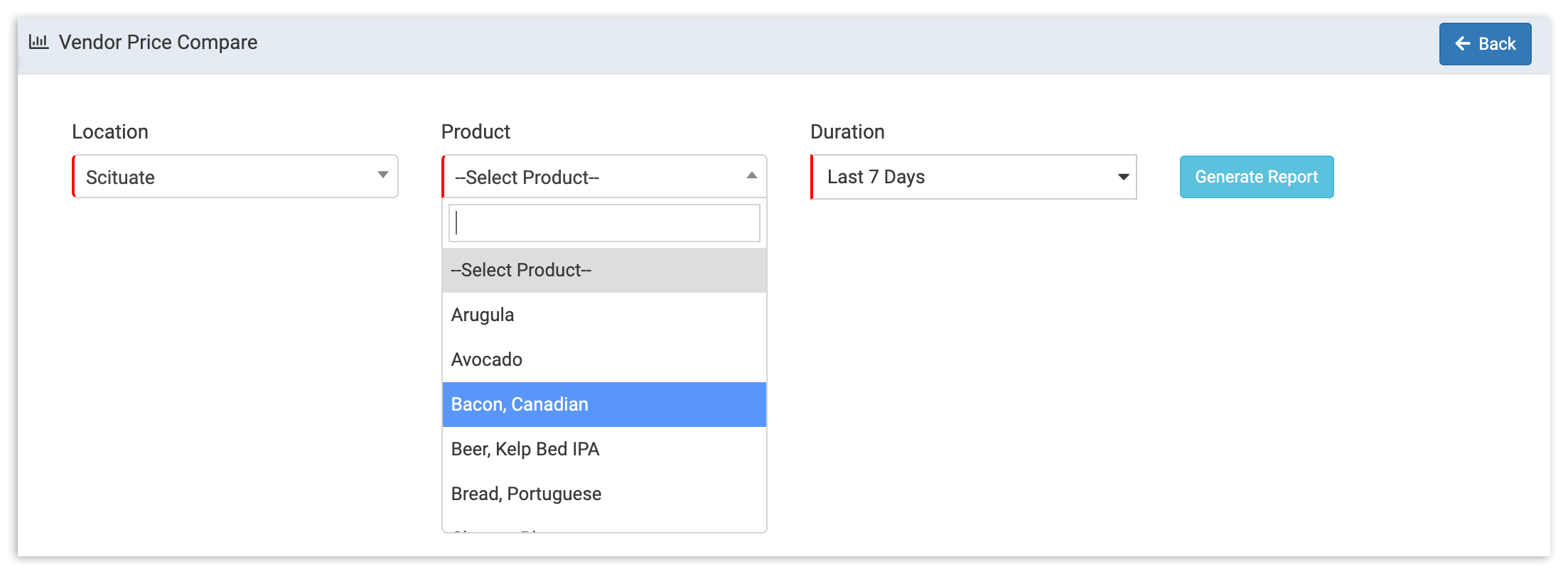The image size is (1568, 574).
Task: Open the Scituate location dropdown
Action: click(235, 177)
